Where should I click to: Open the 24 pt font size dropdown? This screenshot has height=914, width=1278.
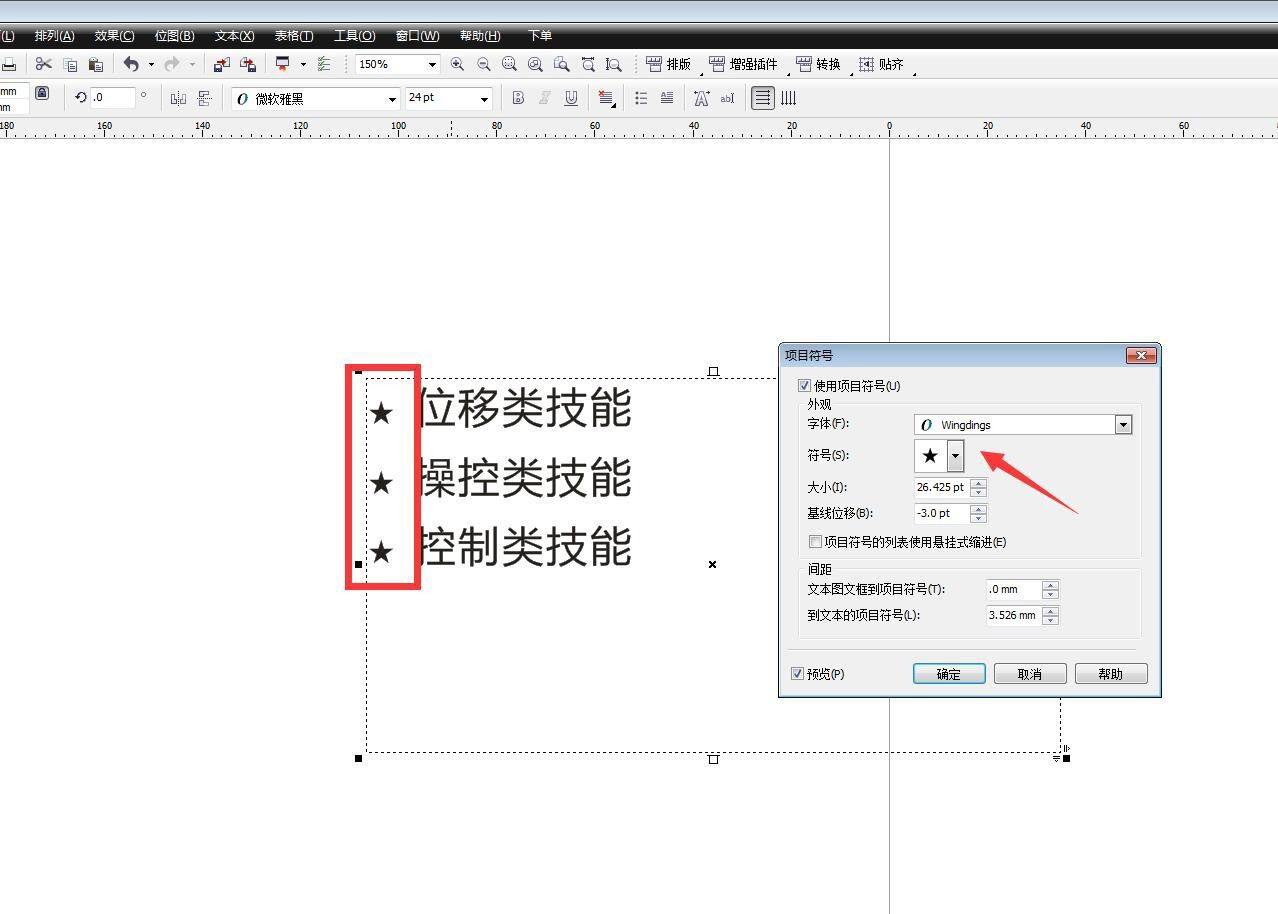[x=485, y=99]
